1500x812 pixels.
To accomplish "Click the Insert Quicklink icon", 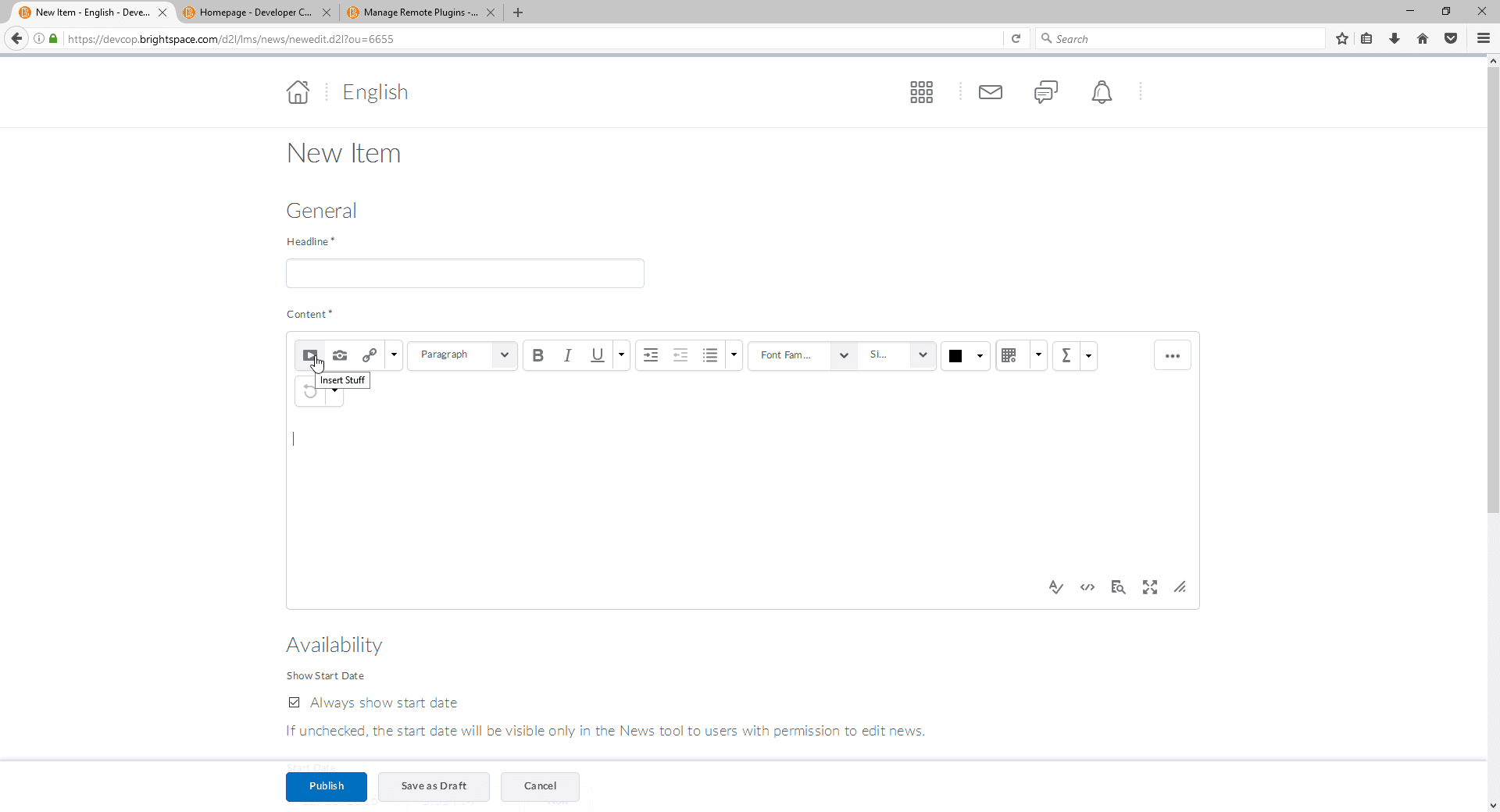I will point(370,355).
